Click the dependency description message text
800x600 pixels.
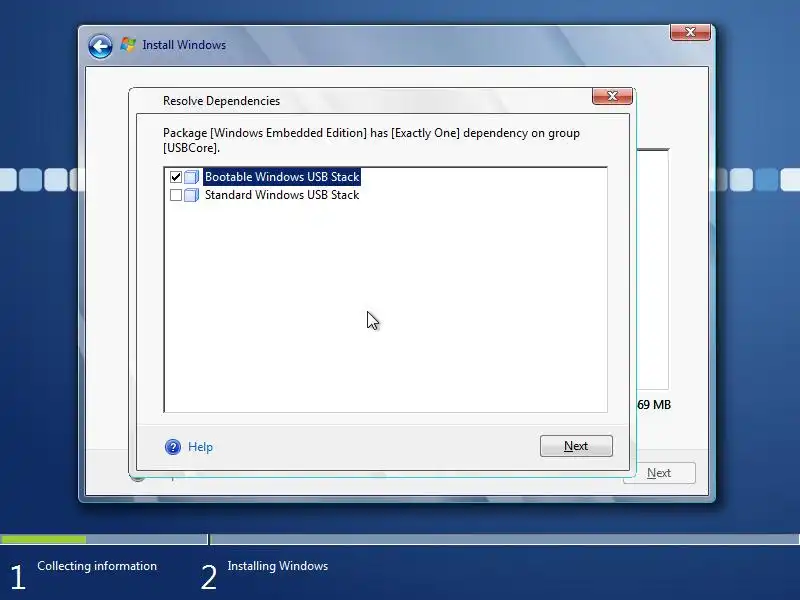(x=371, y=140)
